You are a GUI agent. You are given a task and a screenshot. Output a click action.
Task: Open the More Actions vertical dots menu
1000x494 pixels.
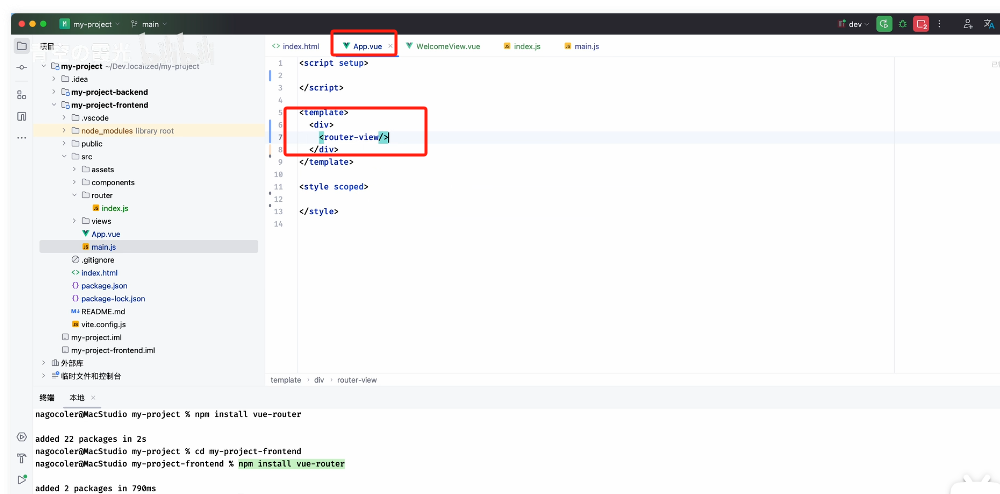(x=939, y=24)
